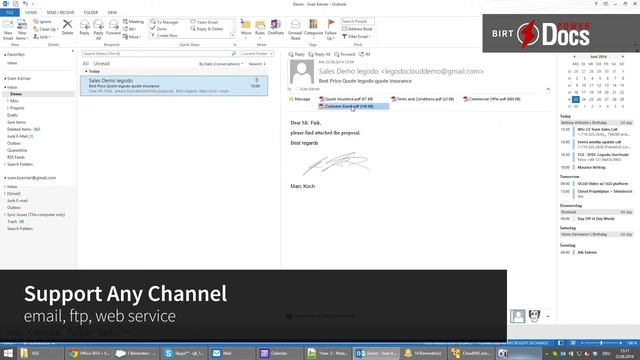Screen dimensions: 640x360
Task: Click IM button in reading pane
Action: [364, 54]
